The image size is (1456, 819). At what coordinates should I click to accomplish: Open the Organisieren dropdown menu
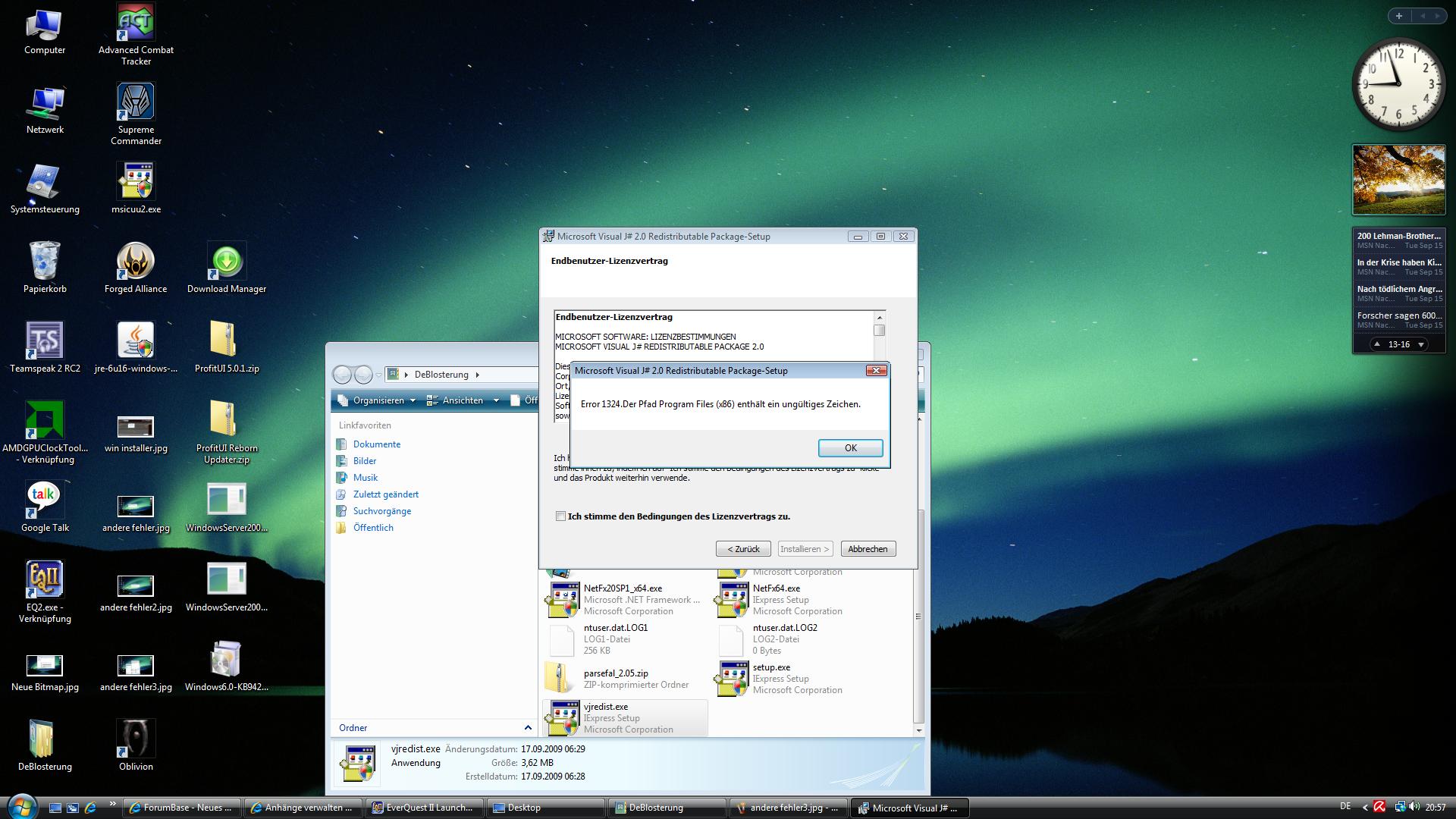tap(378, 400)
